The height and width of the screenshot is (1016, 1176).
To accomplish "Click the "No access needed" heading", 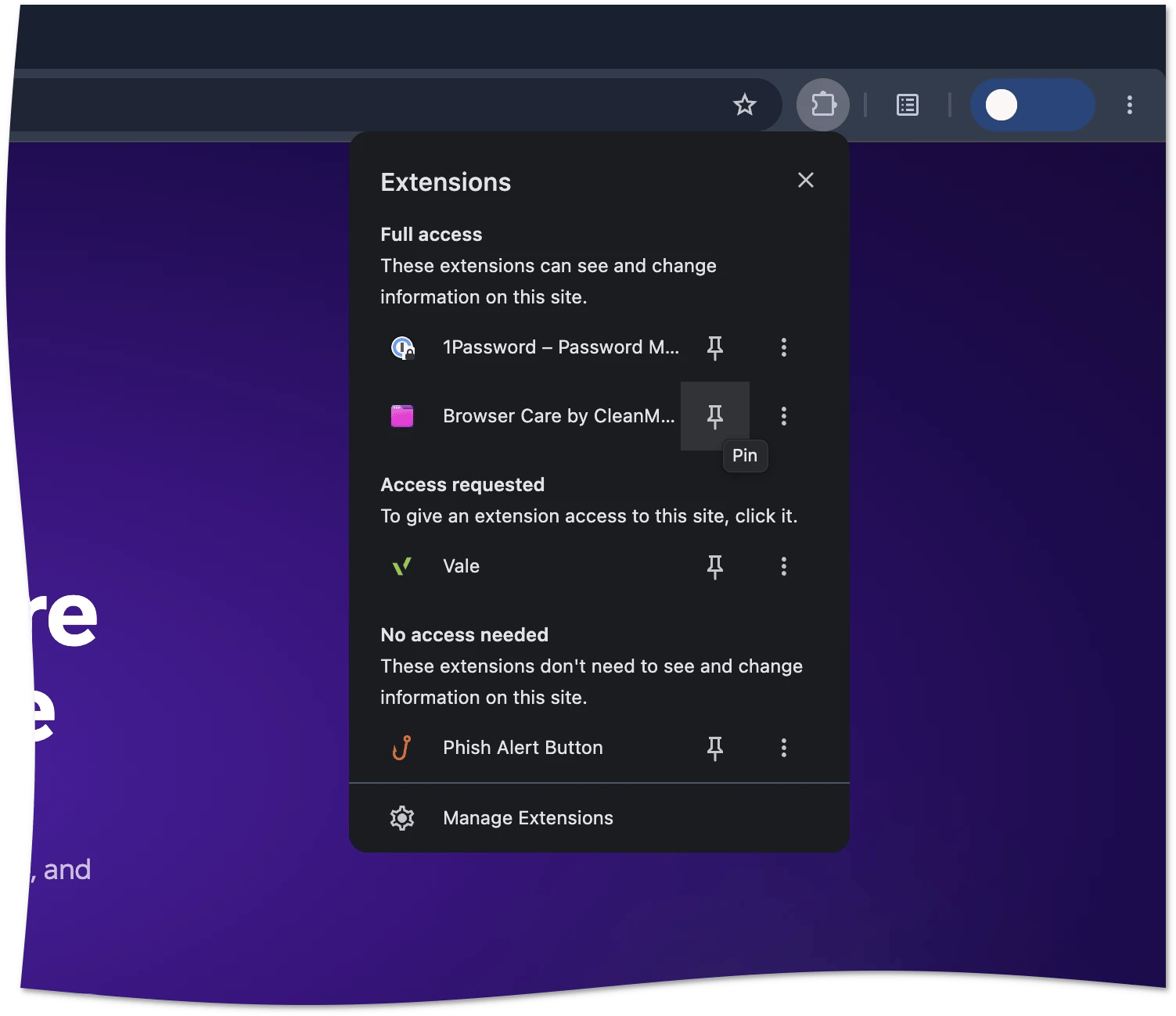I will 464,635.
